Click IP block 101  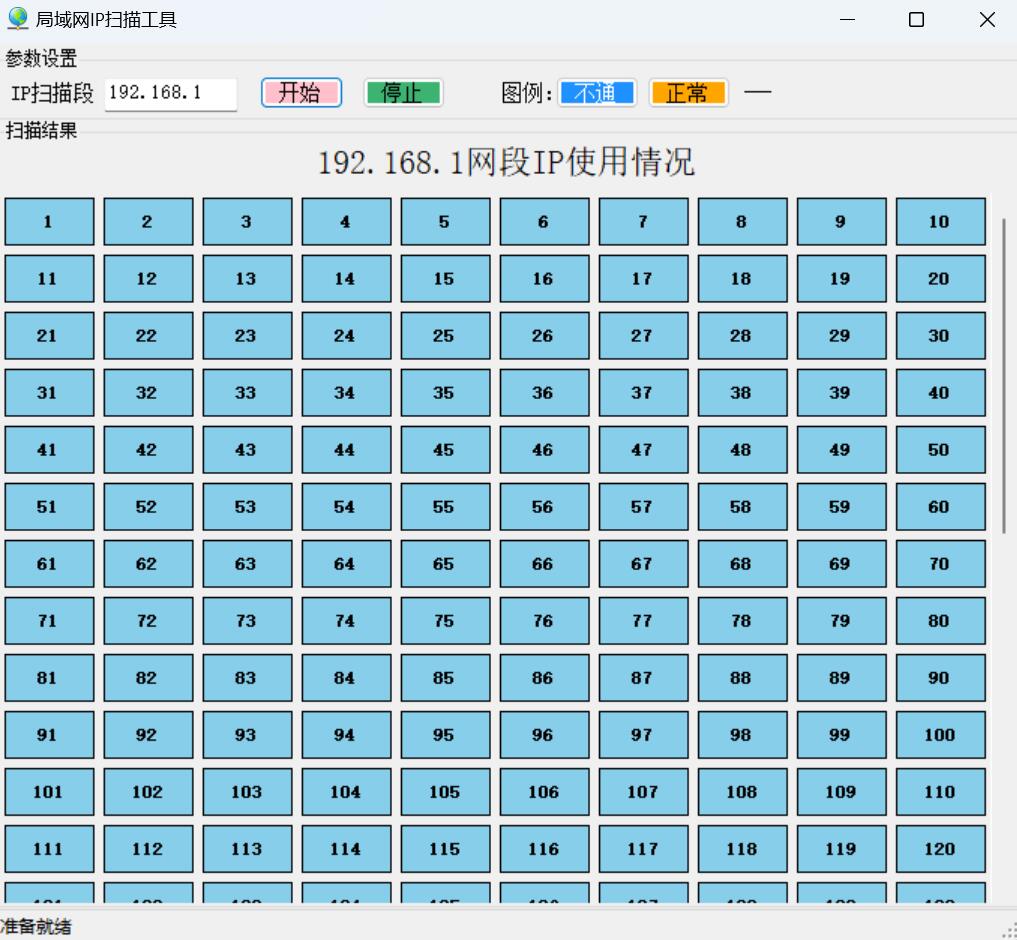(x=49, y=792)
